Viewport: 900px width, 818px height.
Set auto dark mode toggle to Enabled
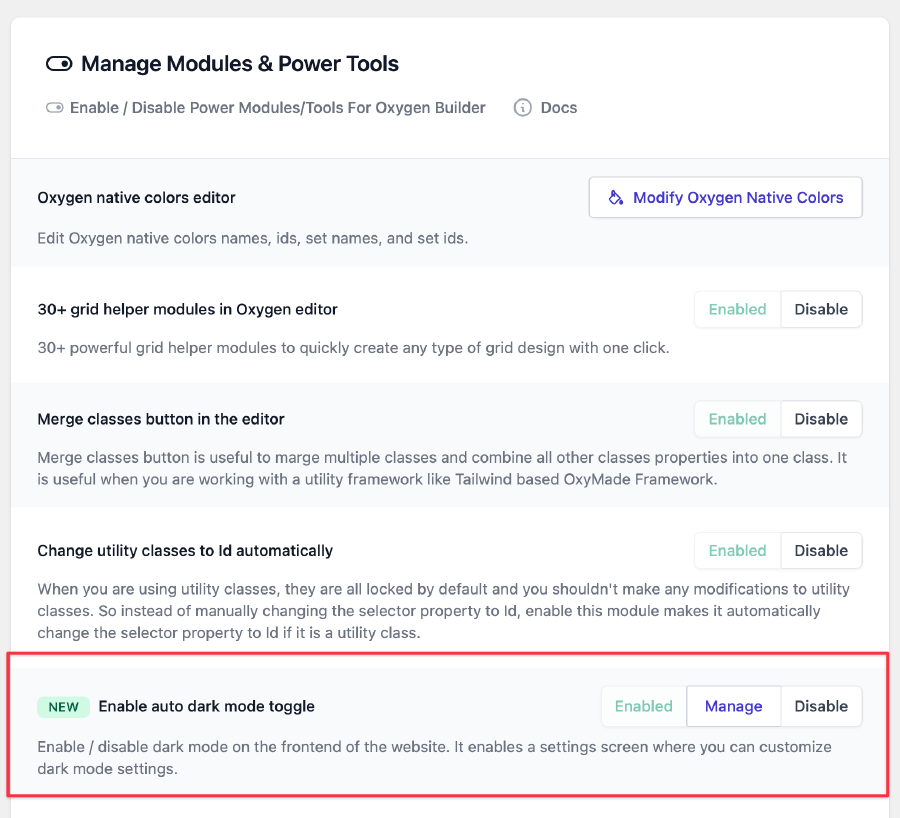[x=644, y=706]
